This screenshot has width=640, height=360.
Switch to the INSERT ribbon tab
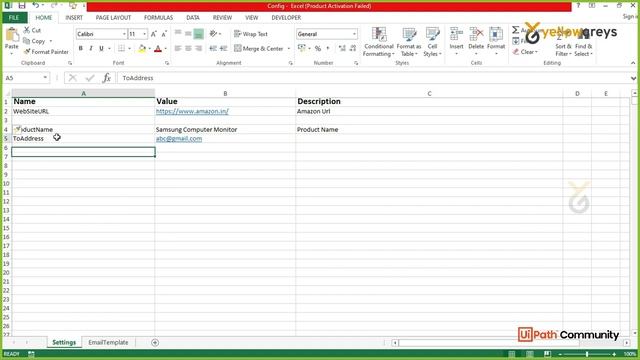pos(74,18)
